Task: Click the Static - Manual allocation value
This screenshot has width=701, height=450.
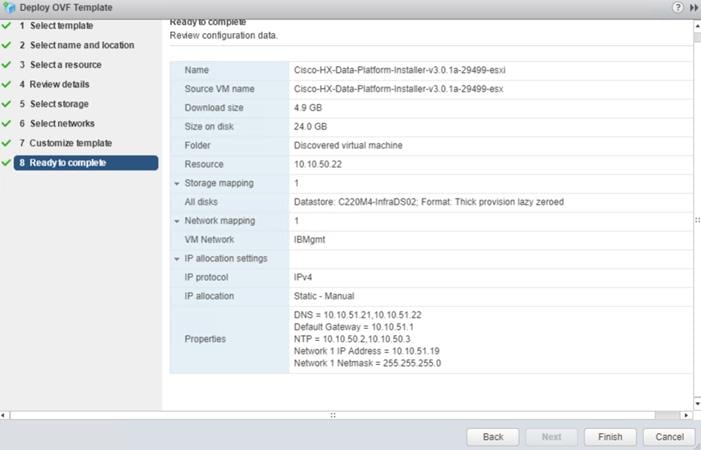Action: click(x=324, y=296)
